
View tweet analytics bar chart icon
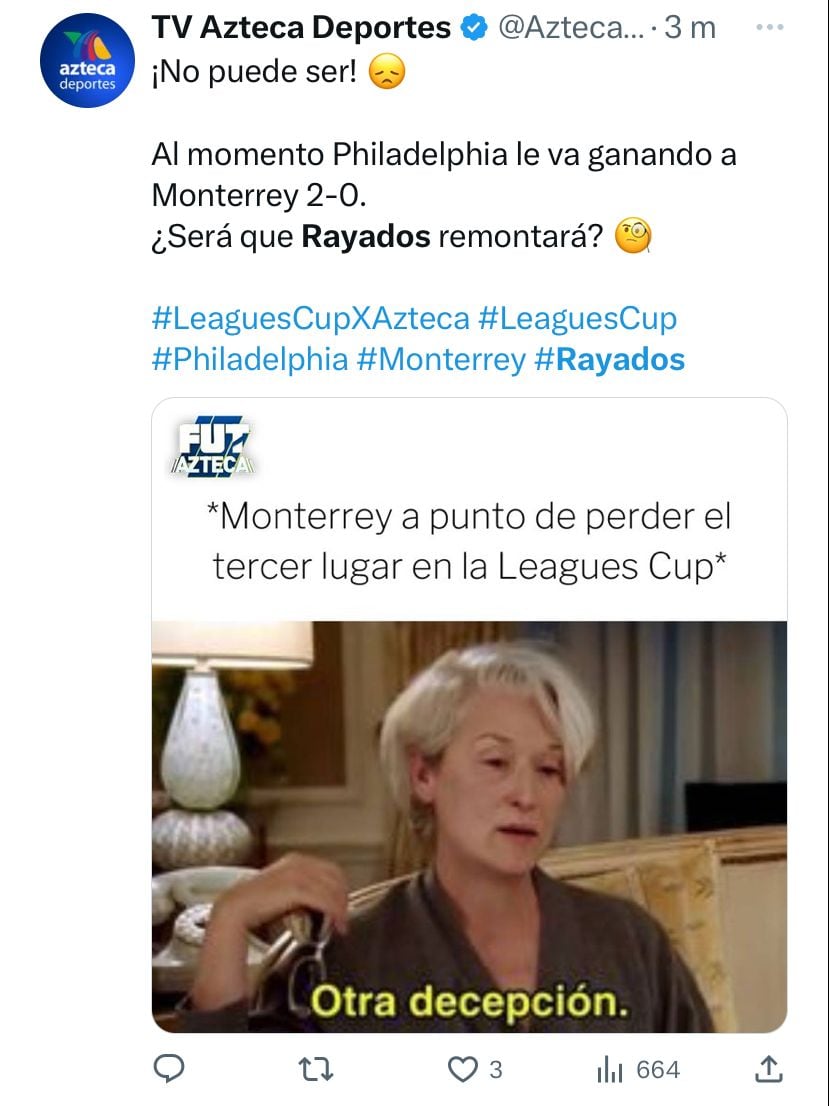pos(610,1070)
